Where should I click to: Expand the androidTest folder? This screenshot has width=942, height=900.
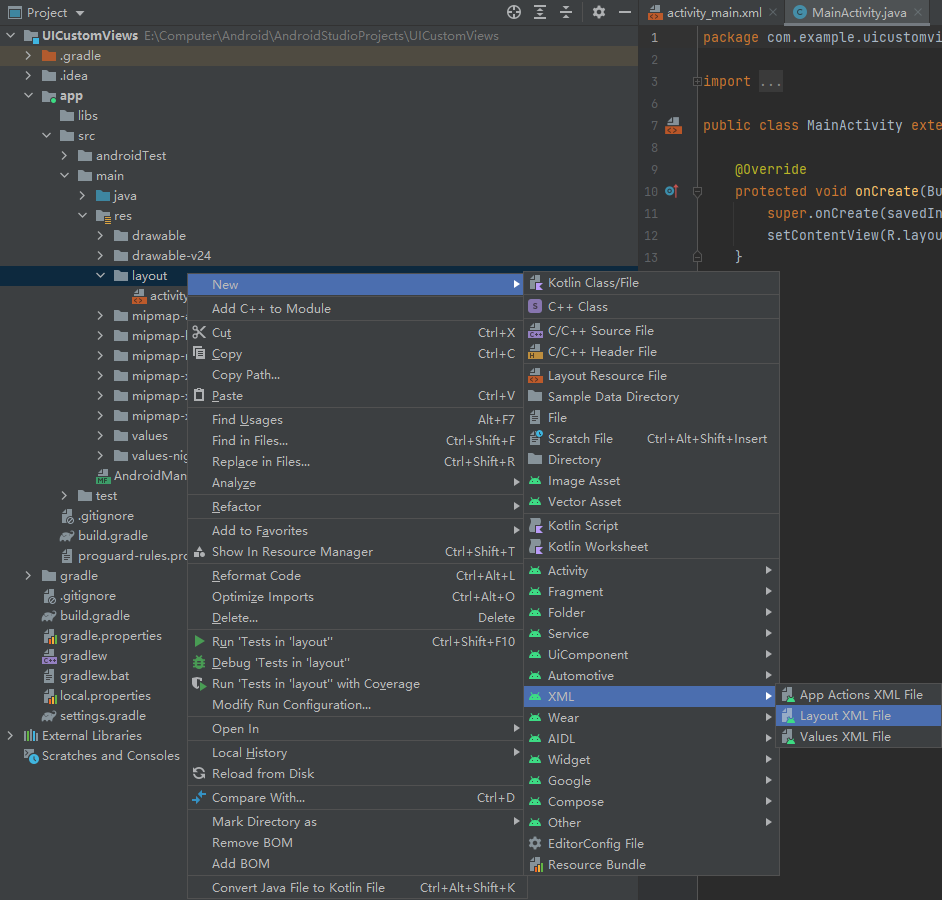[x=64, y=156]
